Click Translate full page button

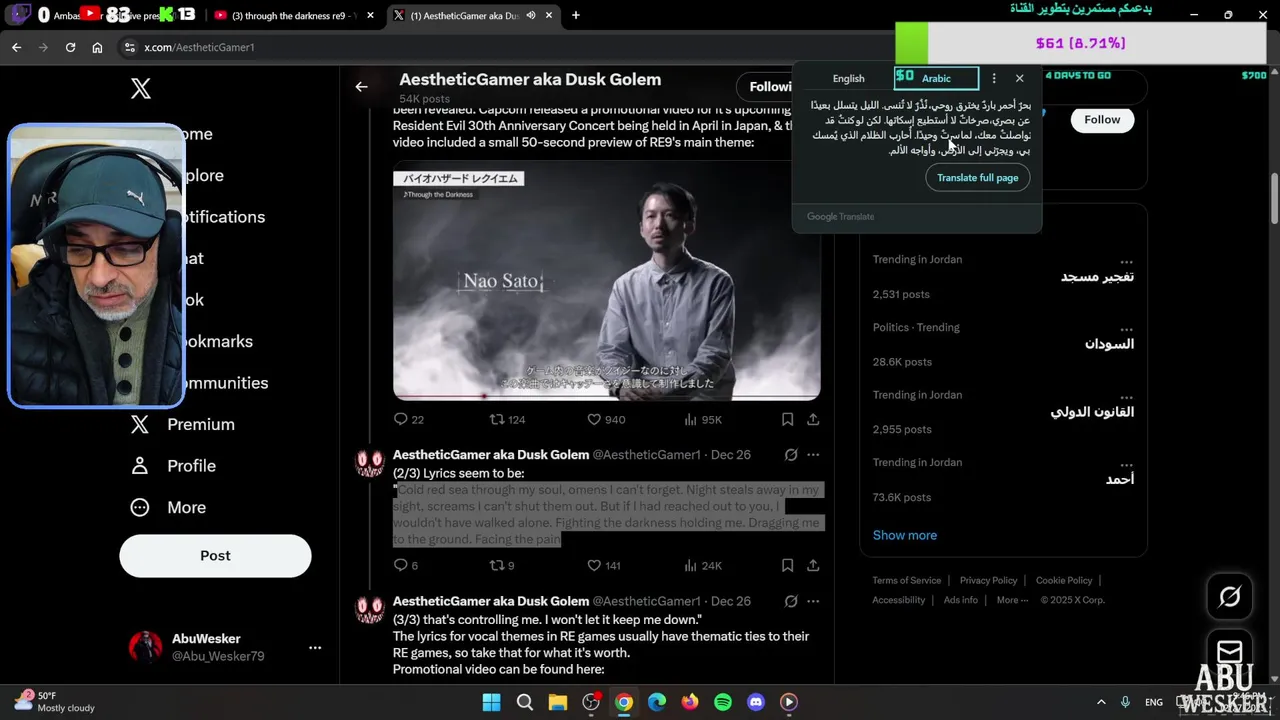pyautogui.click(x=977, y=177)
